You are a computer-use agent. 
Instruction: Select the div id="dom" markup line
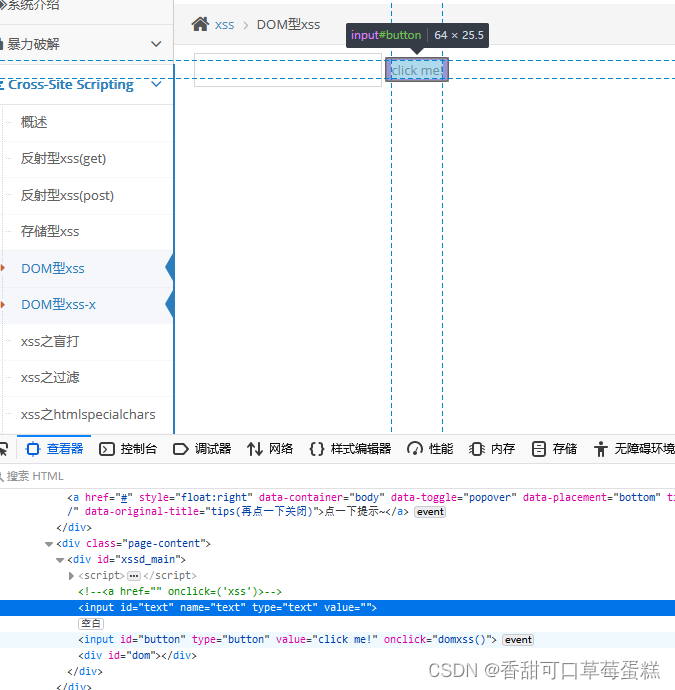click(137, 655)
